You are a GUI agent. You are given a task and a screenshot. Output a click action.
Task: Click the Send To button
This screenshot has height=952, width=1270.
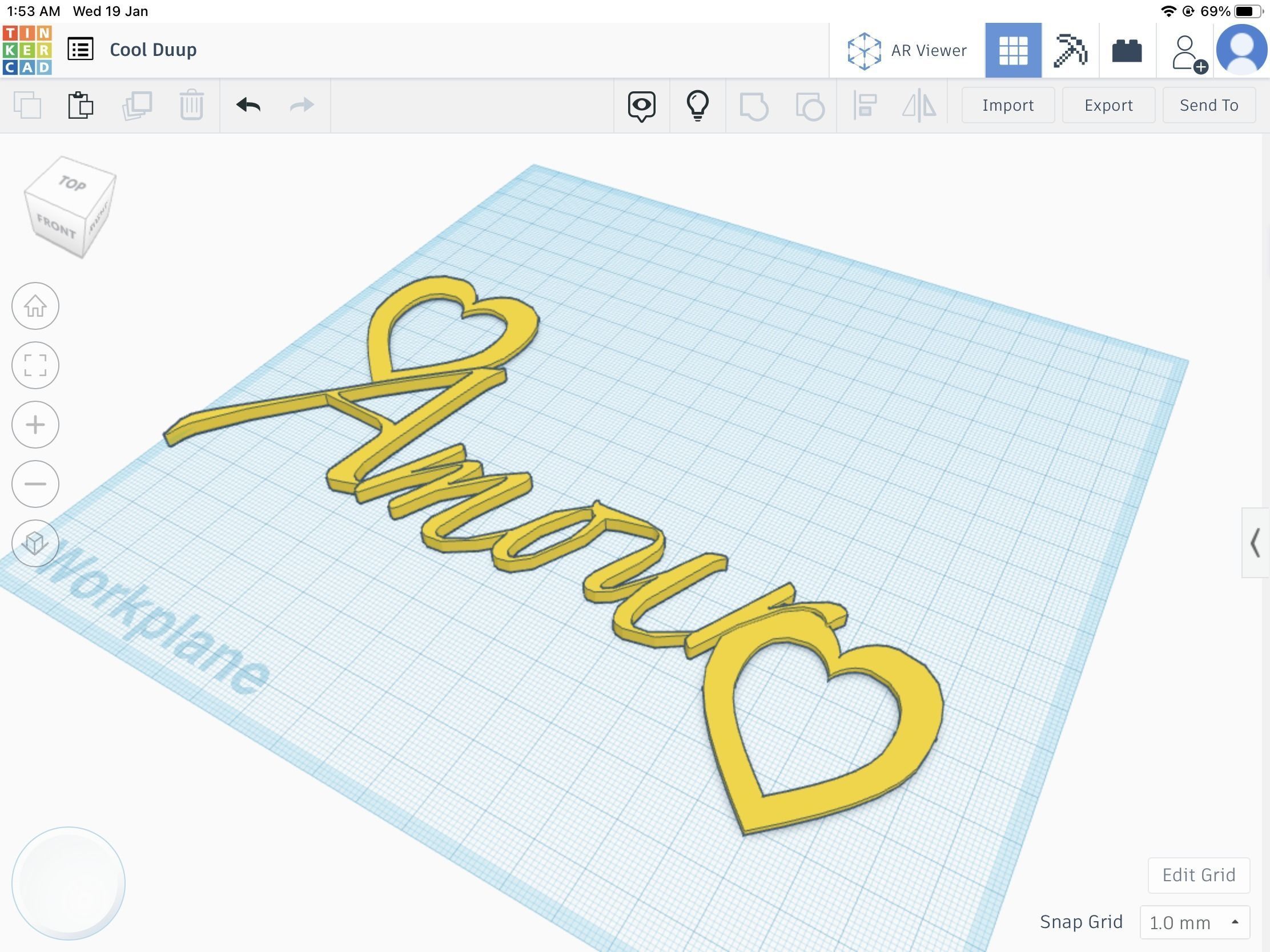click(1209, 105)
